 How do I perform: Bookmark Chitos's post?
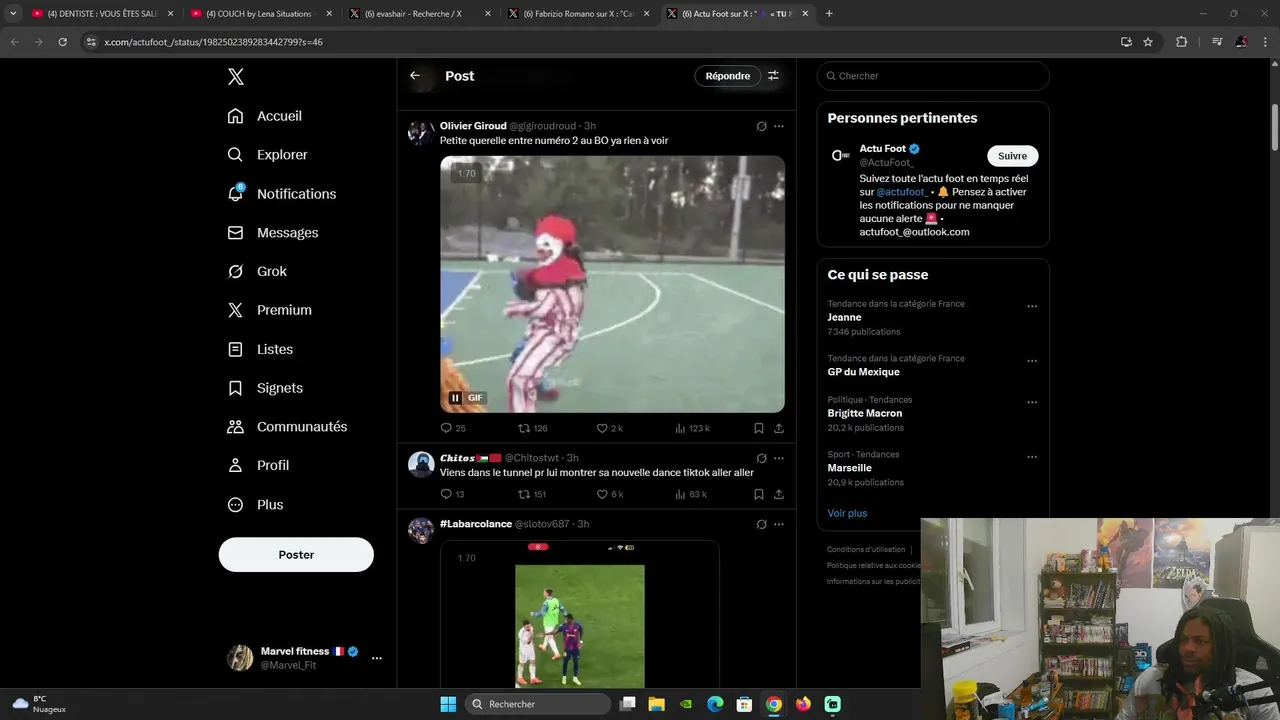tap(759, 494)
